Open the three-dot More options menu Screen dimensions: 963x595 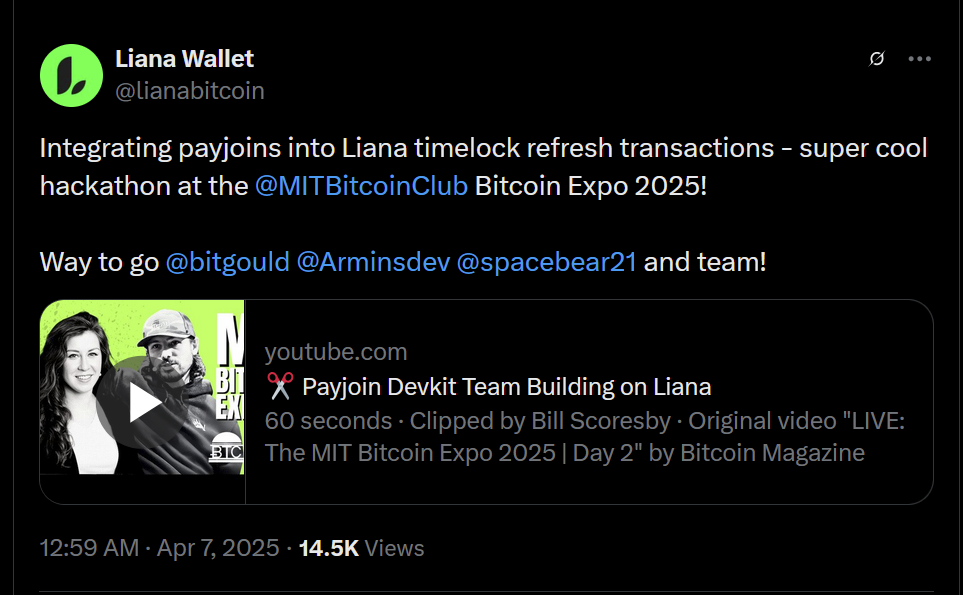pos(919,59)
